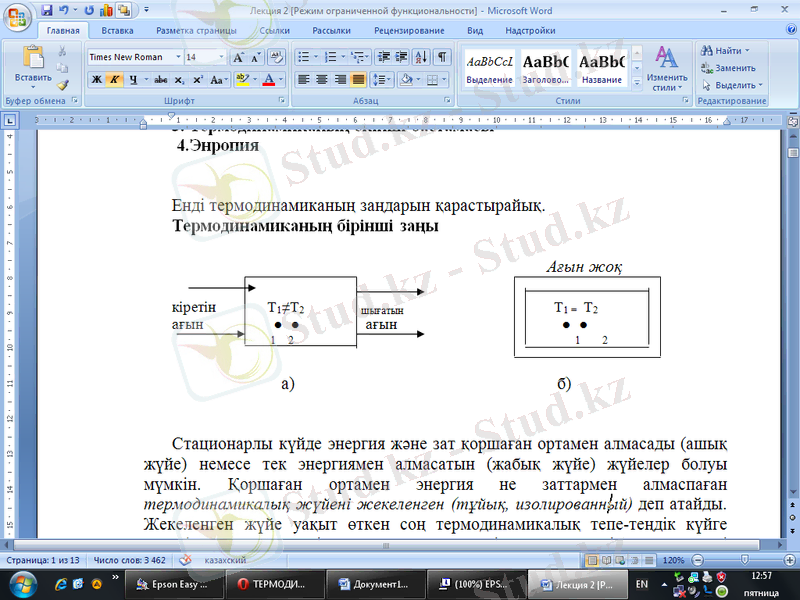Click the Cut scissors icon
This screenshot has width=800, height=600.
[63, 53]
